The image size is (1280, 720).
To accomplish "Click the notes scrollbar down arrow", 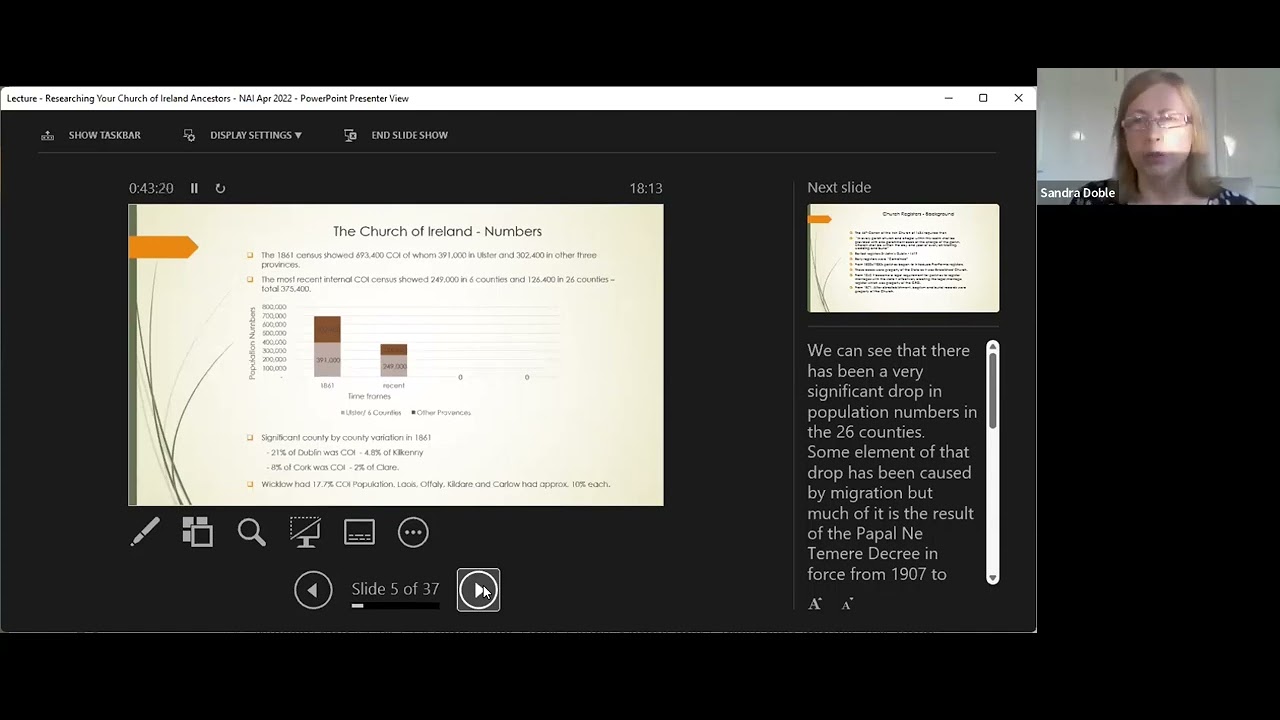I will tap(992, 578).
